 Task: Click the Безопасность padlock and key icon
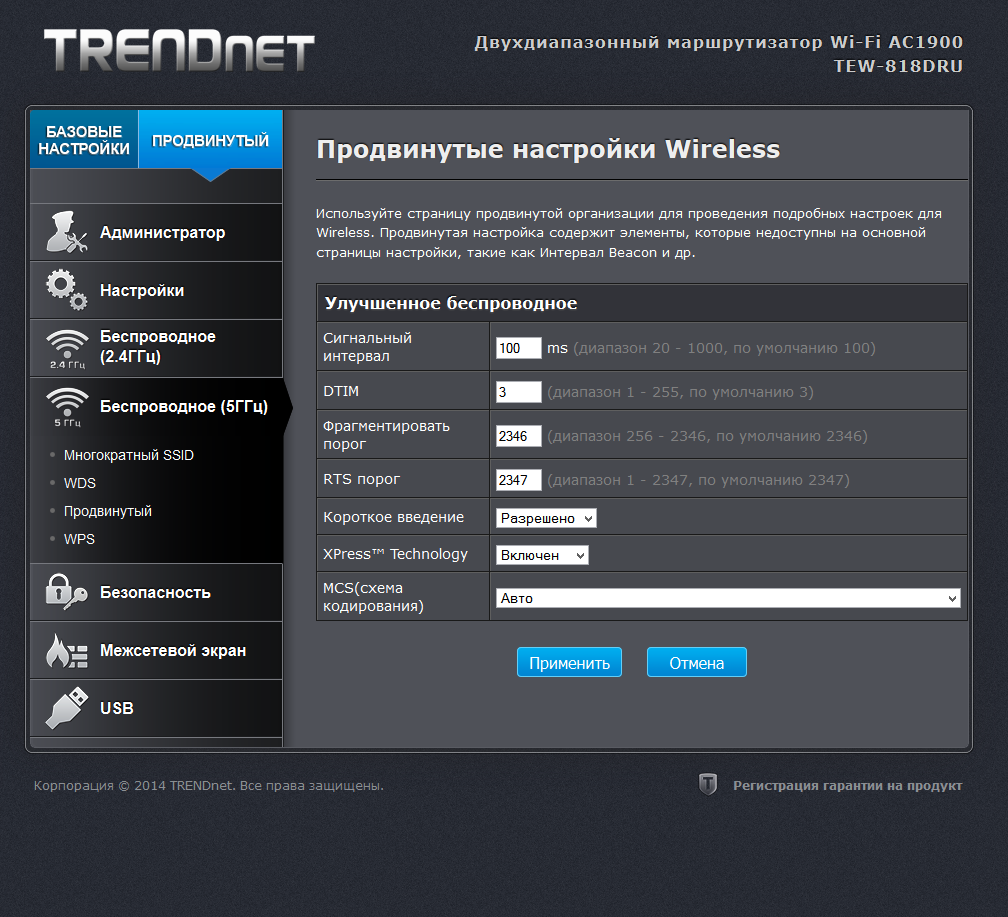(66, 592)
